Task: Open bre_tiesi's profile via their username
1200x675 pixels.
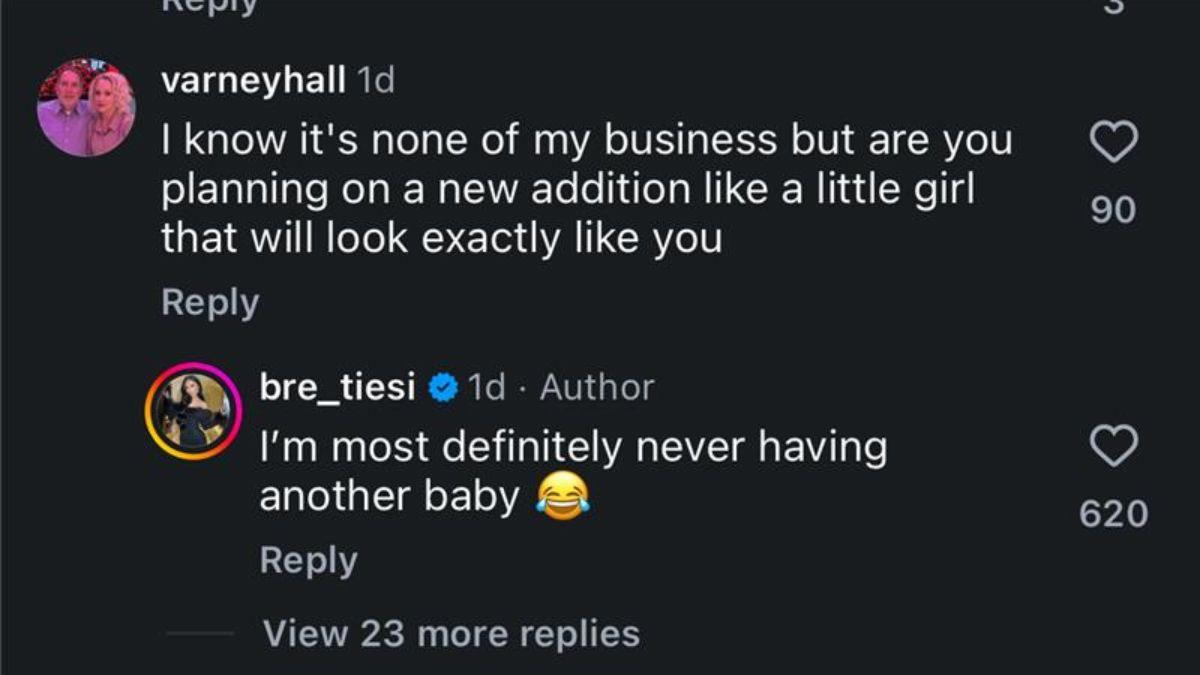Action: coord(337,387)
